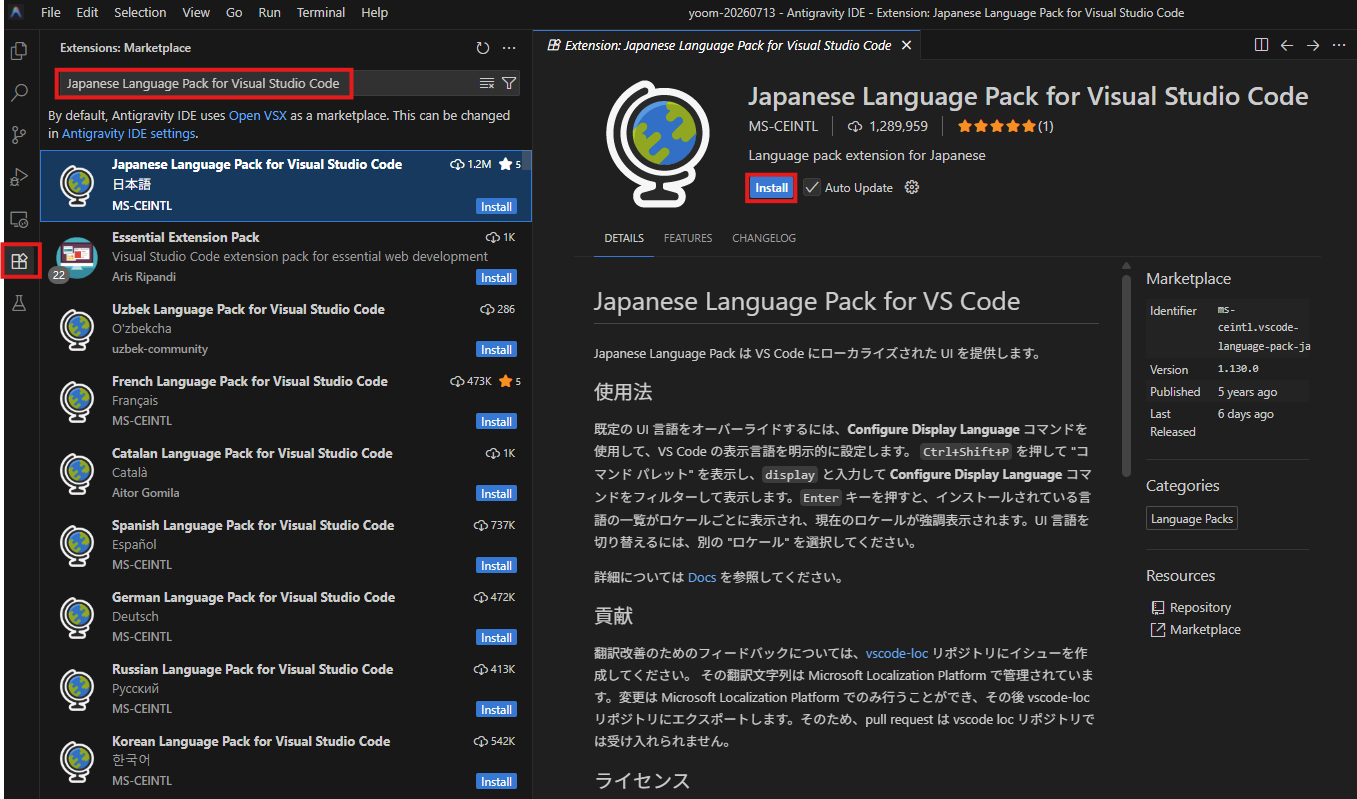Select the Extensions view icon
This screenshot has width=1357, height=799.
(x=19, y=262)
